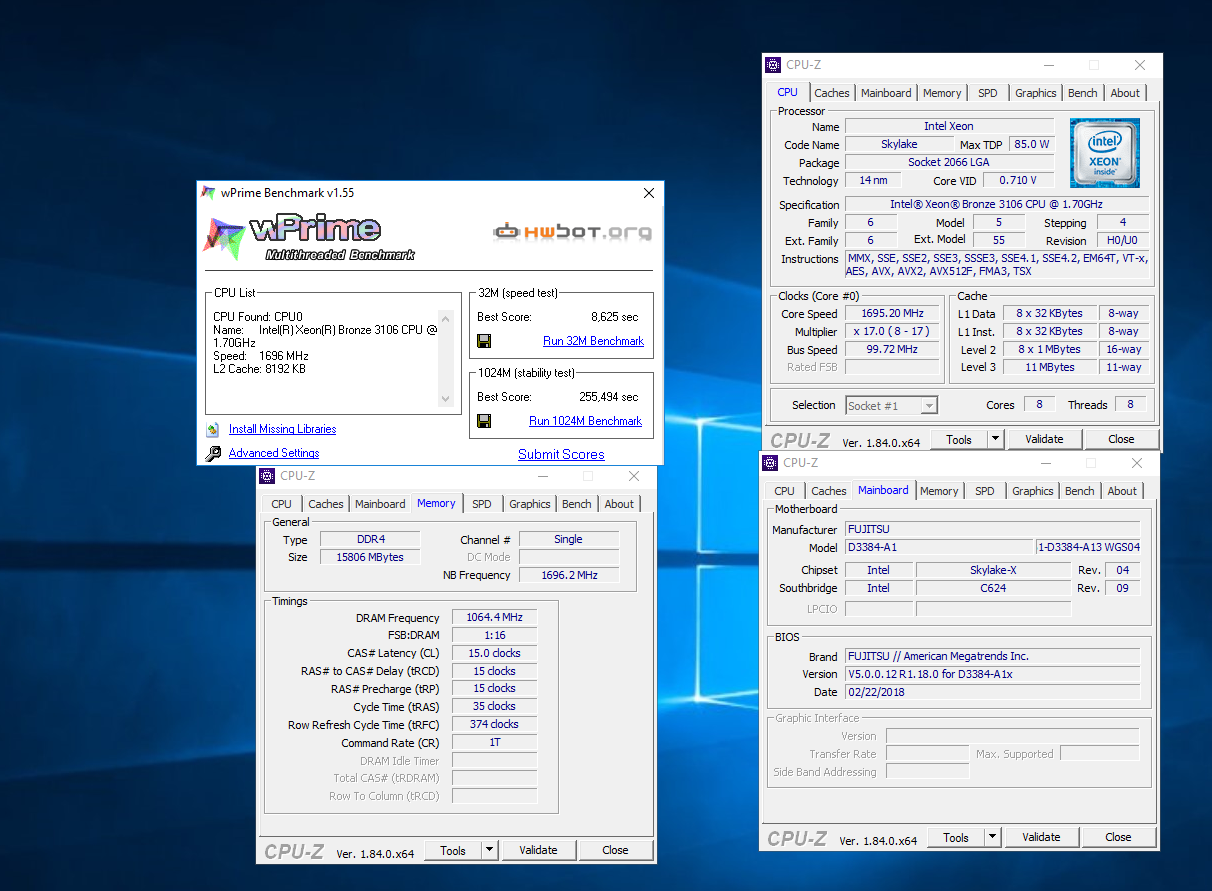Select About tab in Memory window
The height and width of the screenshot is (891, 1212).
tap(619, 504)
